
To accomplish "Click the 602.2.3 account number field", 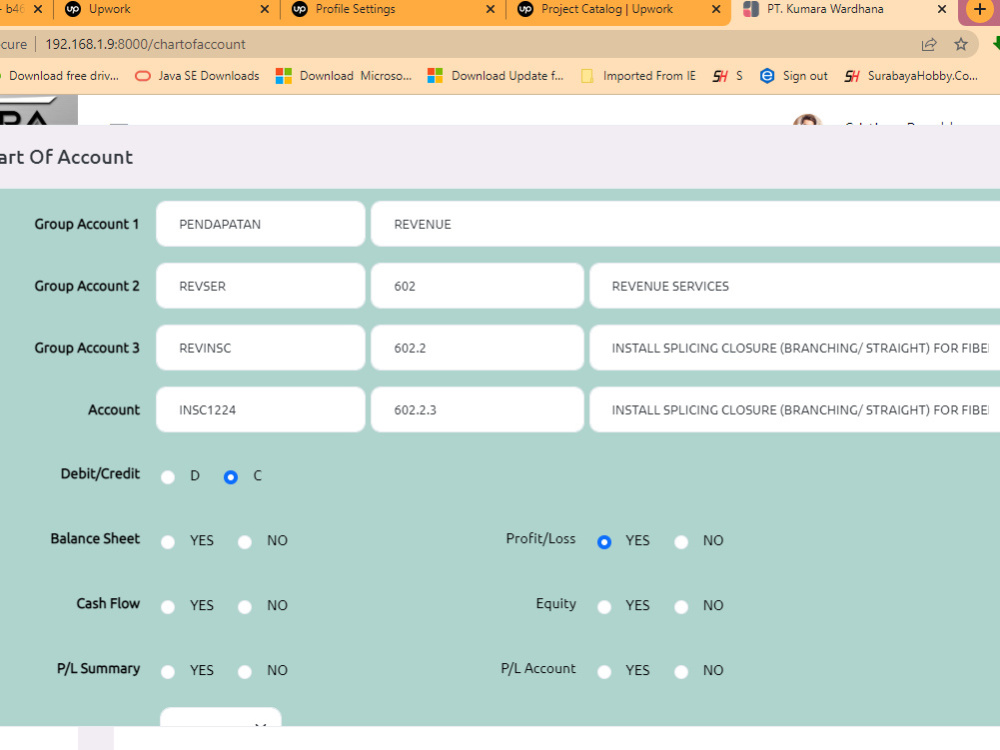I will 477,409.
